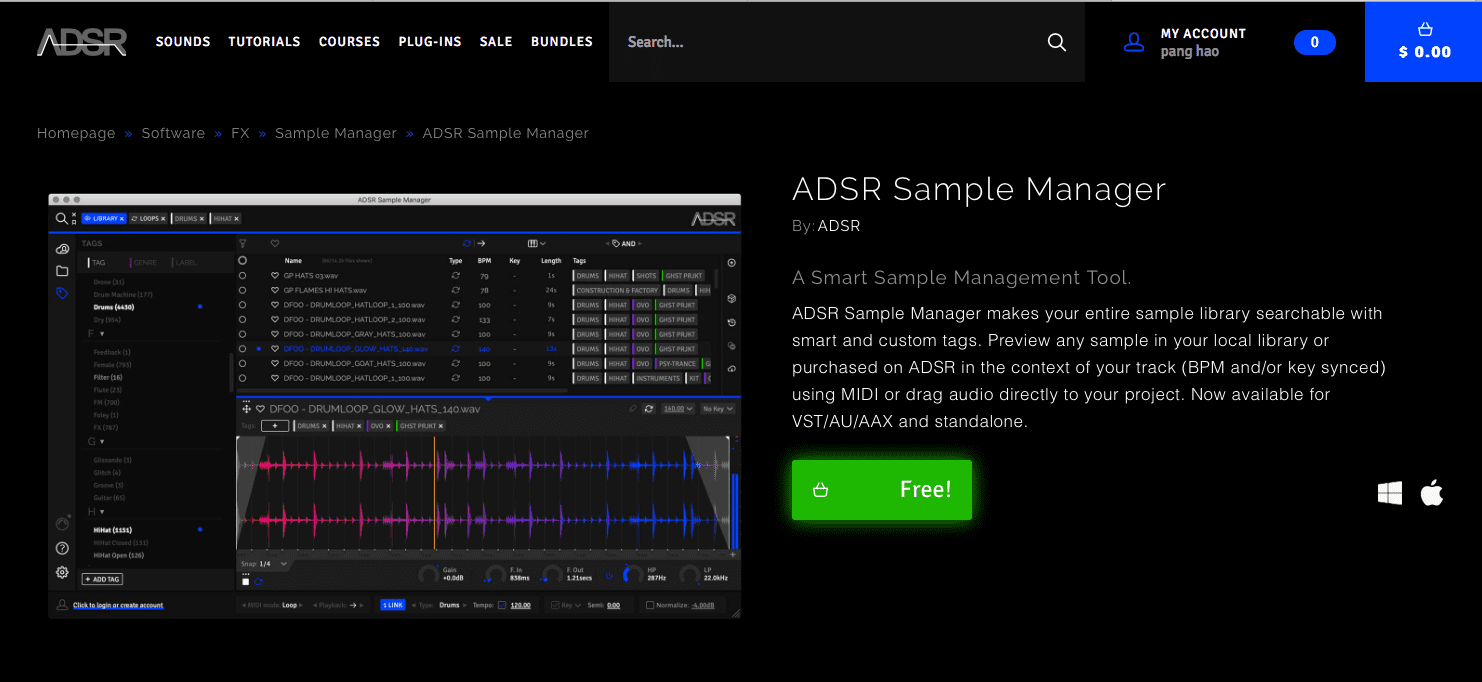The image size is (1482, 682).
Task: Toggle the Key checkbox in bottom bar
Action: coord(555,605)
